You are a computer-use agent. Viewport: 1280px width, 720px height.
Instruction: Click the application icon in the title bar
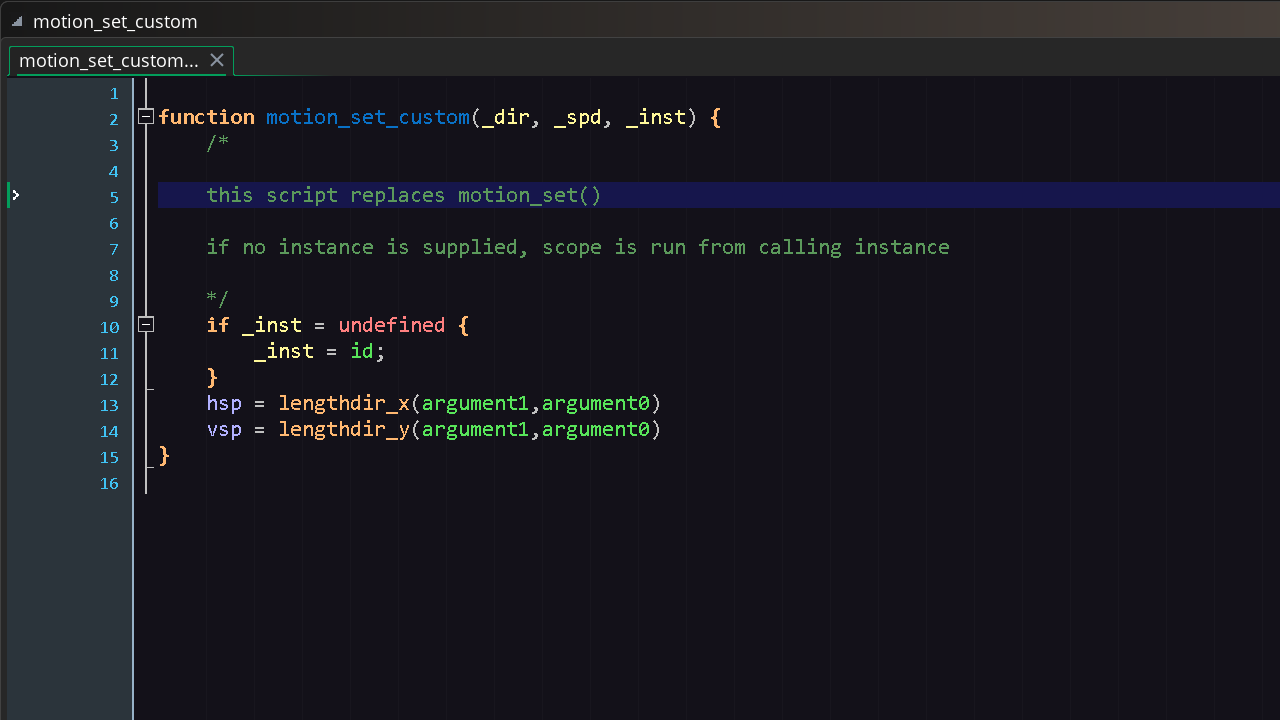point(15,21)
